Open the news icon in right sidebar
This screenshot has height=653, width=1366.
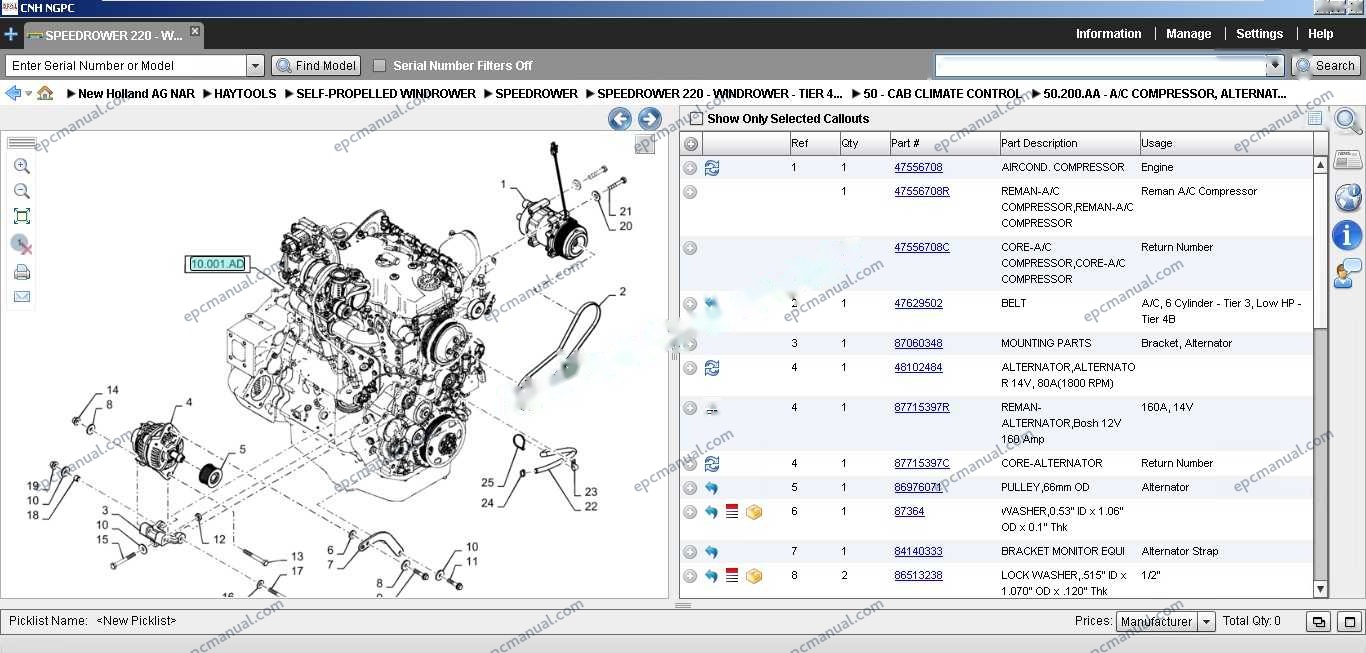point(1348,160)
